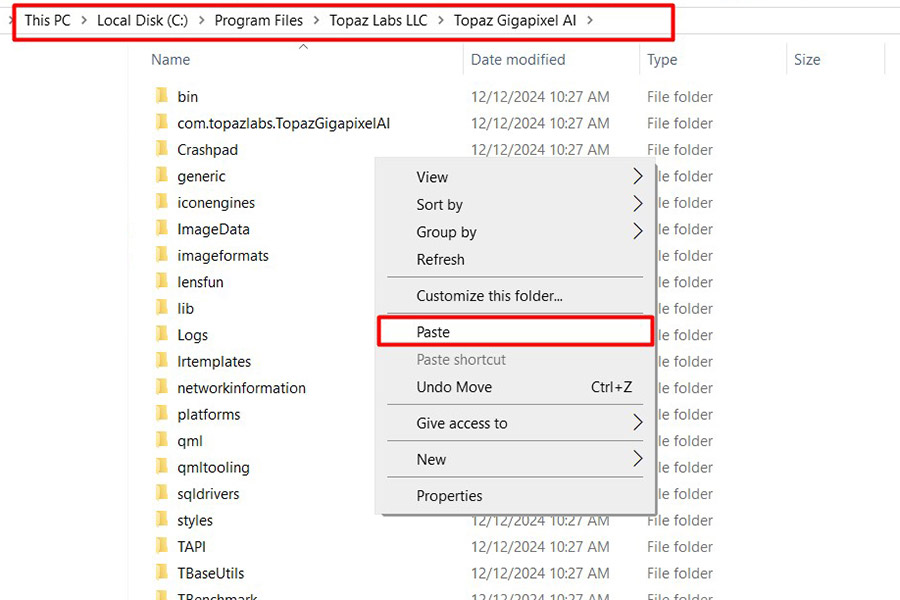Image resolution: width=900 pixels, height=600 pixels.
Task: Click the sqldrivers folder icon
Action: [162, 493]
